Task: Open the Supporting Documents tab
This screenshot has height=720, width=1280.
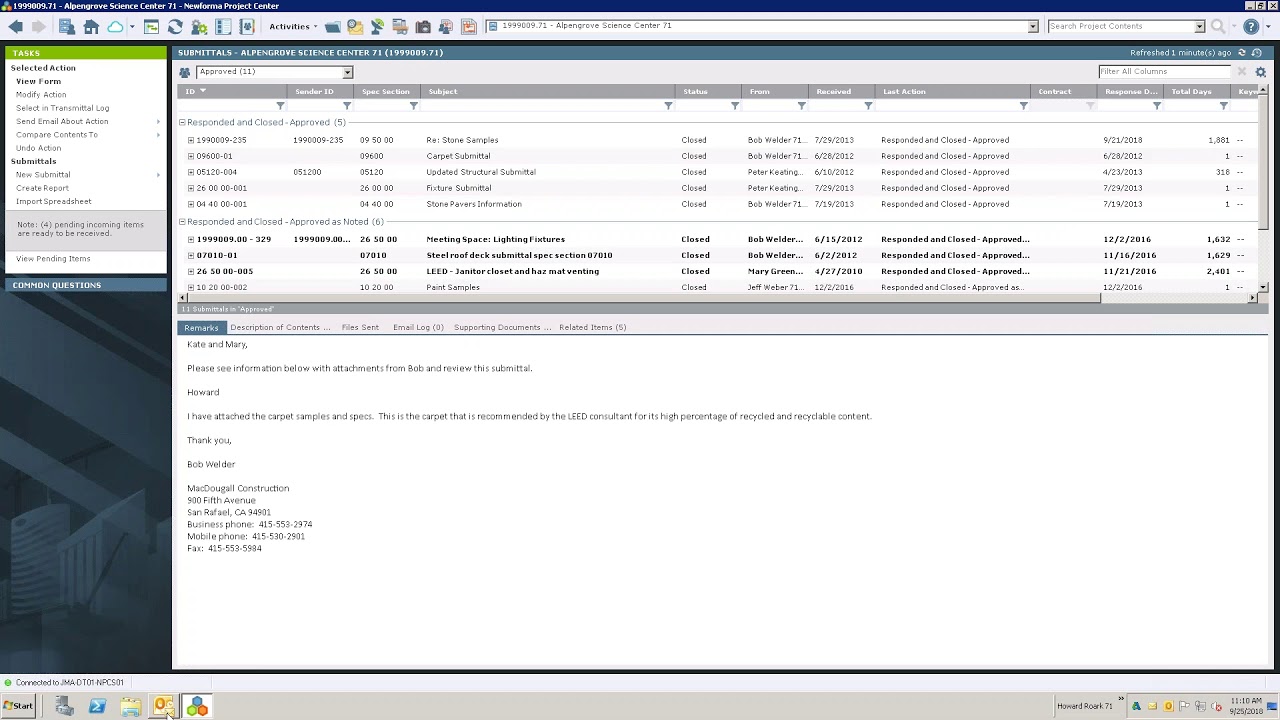Action: point(502,328)
